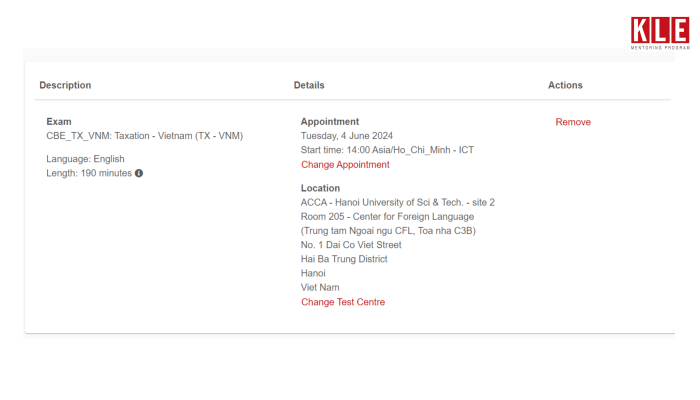Image resolution: width=700 pixels, height=400 pixels.
Task: Click the Hai Ba Trung District line
Action: (x=344, y=259)
